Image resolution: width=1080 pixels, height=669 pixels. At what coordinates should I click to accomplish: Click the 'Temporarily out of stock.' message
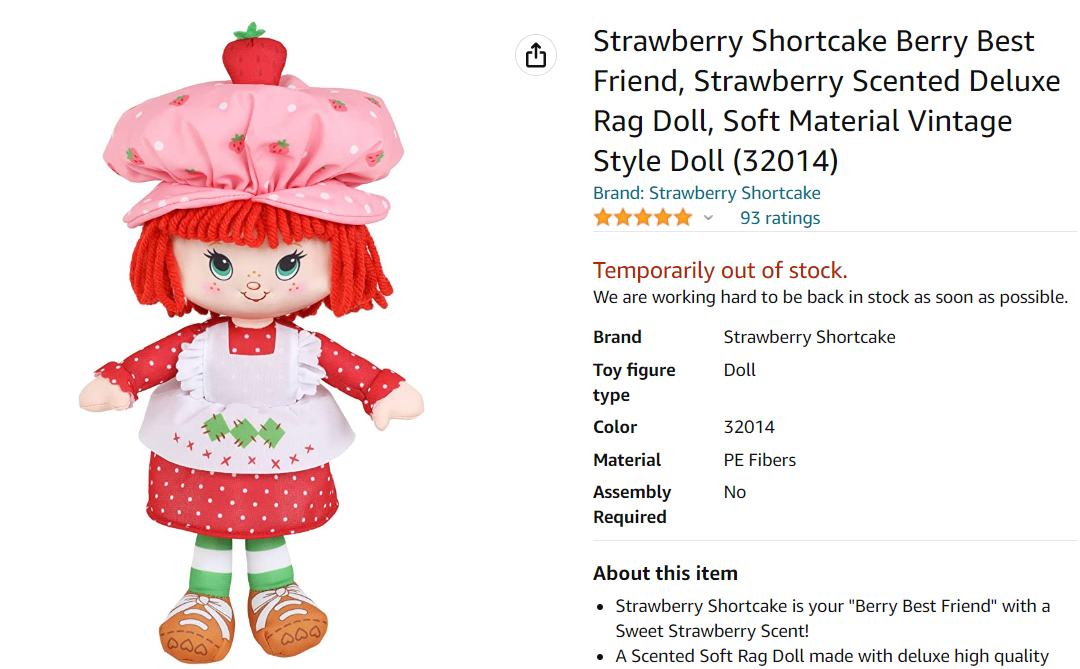[720, 270]
